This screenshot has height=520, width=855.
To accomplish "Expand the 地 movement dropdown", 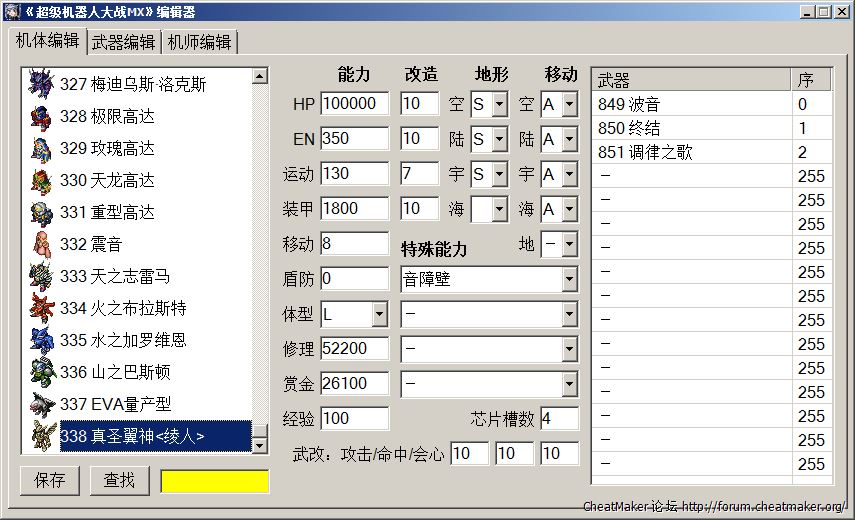I will [x=569, y=245].
